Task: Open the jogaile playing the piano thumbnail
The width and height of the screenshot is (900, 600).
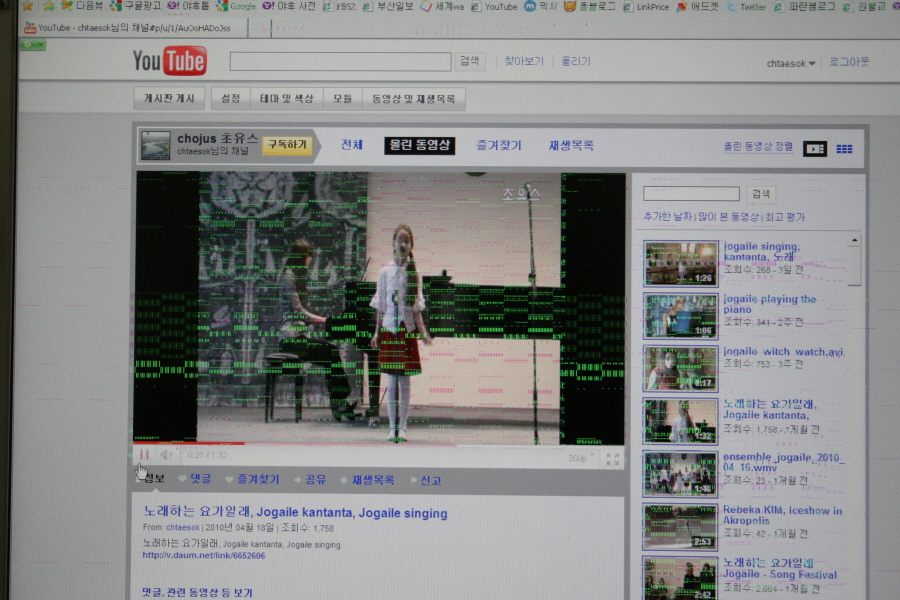Action: tap(681, 316)
